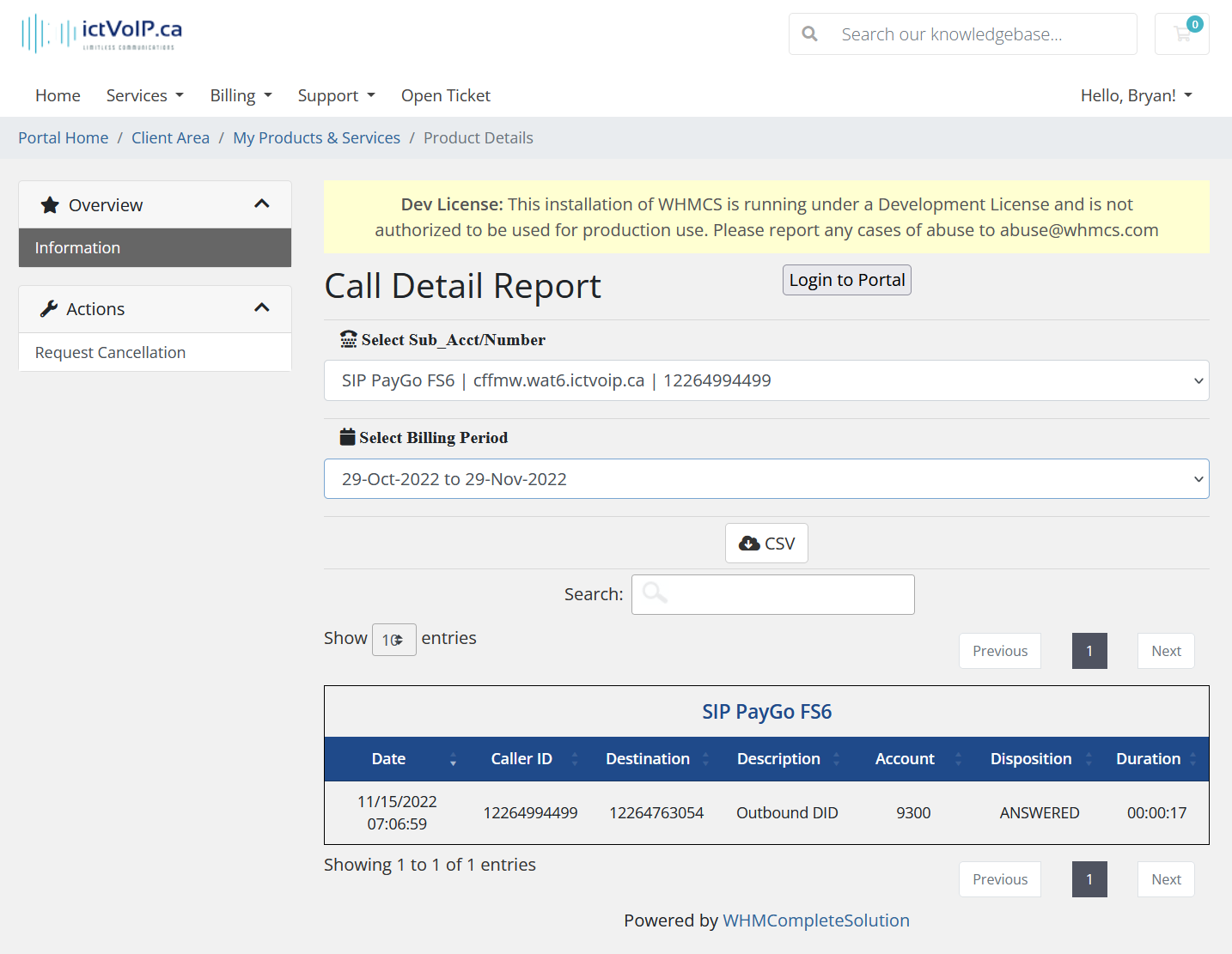
Task: Click bottom page 1 pagination button
Action: (x=1089, y=879)
